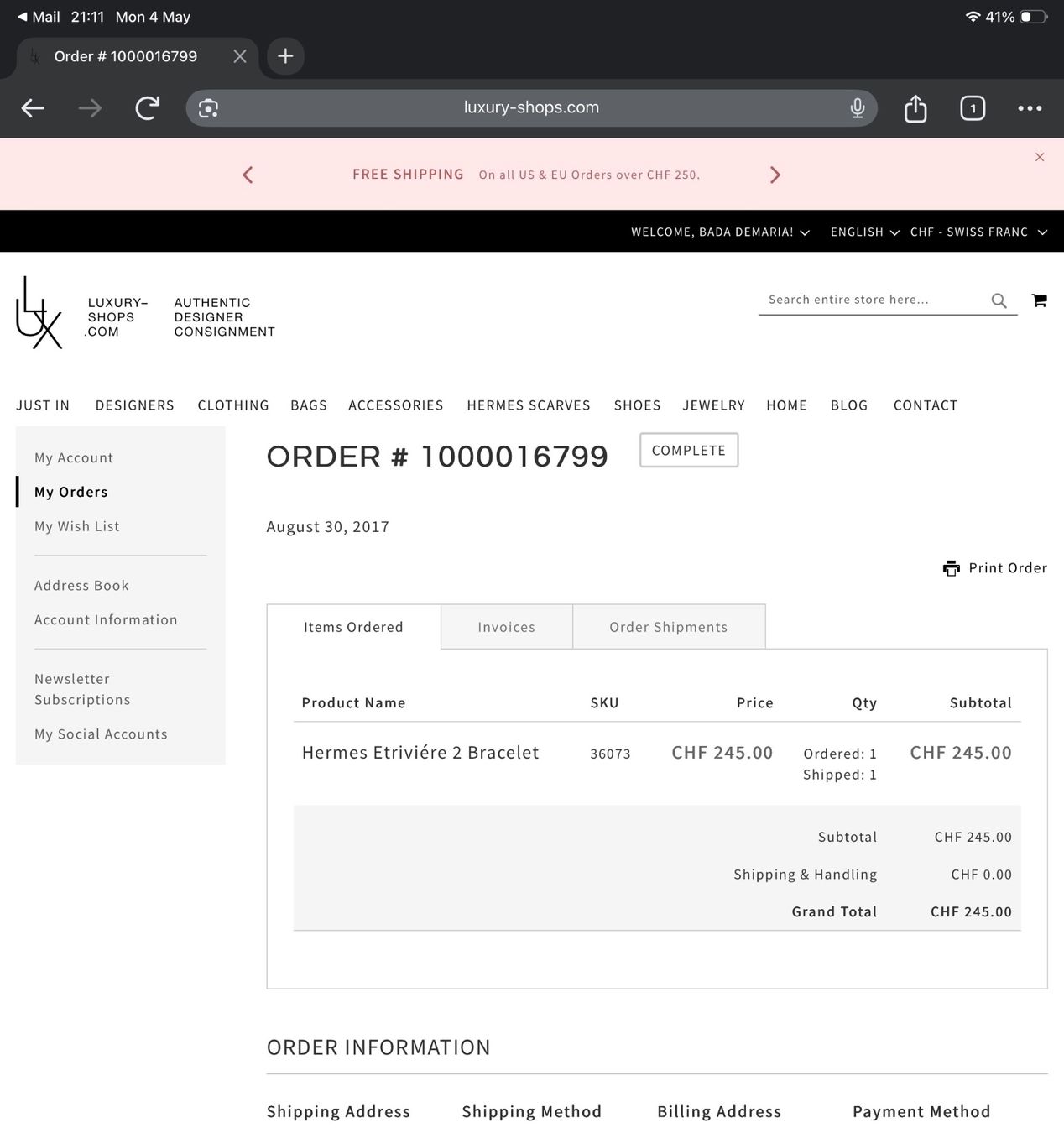Select the Items Ordered tab

(353, 627)
